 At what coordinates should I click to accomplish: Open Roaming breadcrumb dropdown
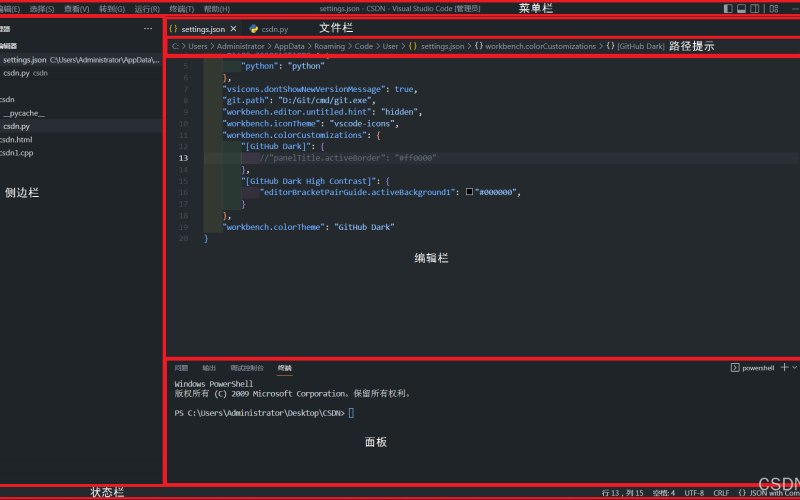pyautogui.click(x=329, y=46)
